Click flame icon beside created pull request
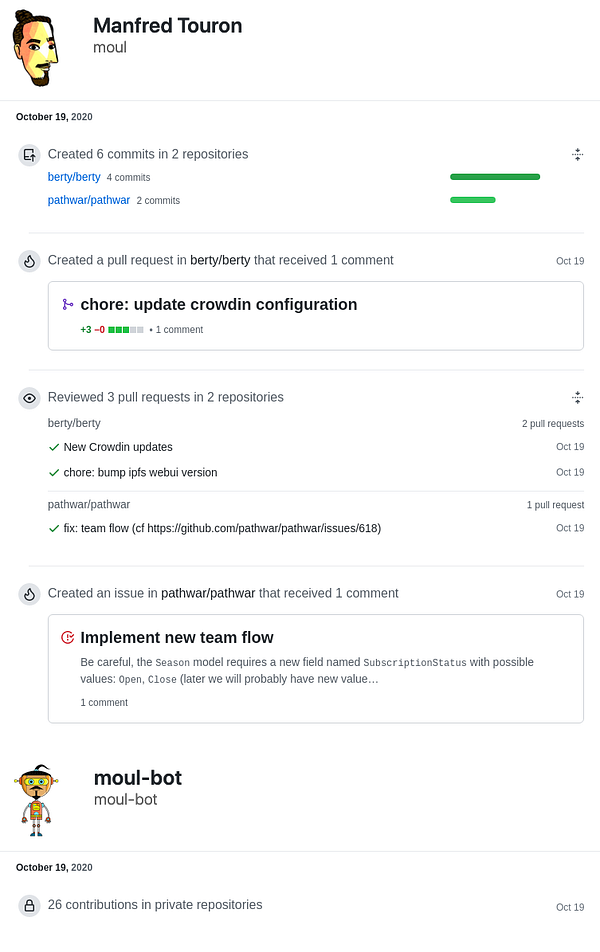The height and width of the screenshot is (952, 600). tap(30, 261)
